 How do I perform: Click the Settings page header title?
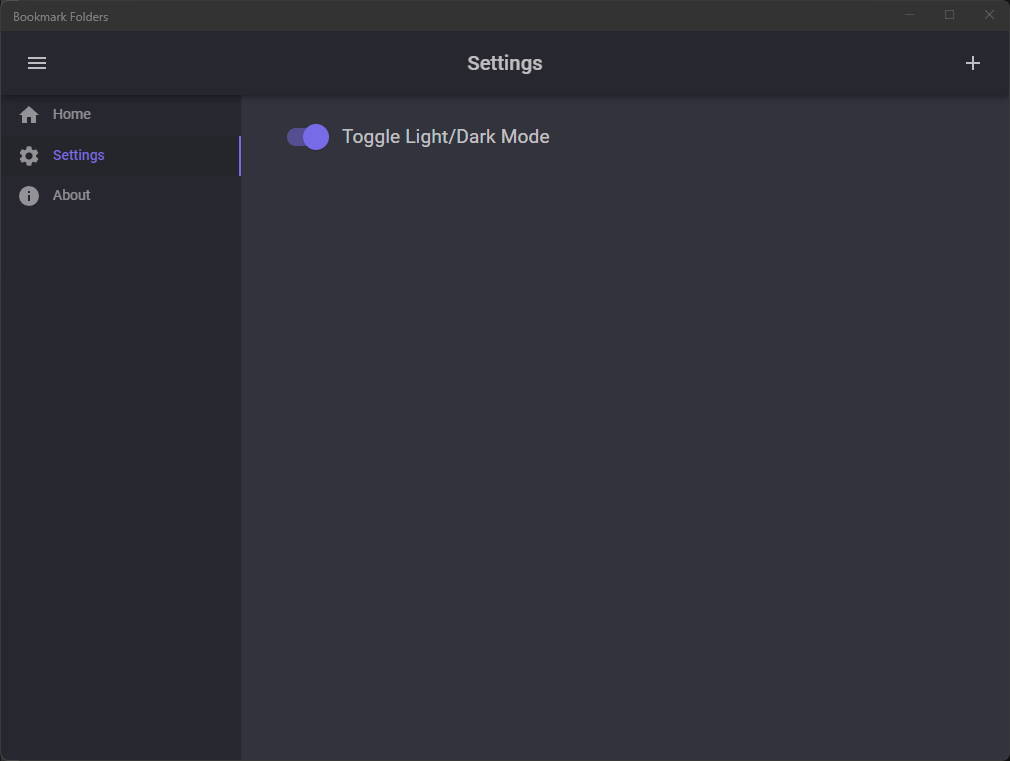[505, 63]
